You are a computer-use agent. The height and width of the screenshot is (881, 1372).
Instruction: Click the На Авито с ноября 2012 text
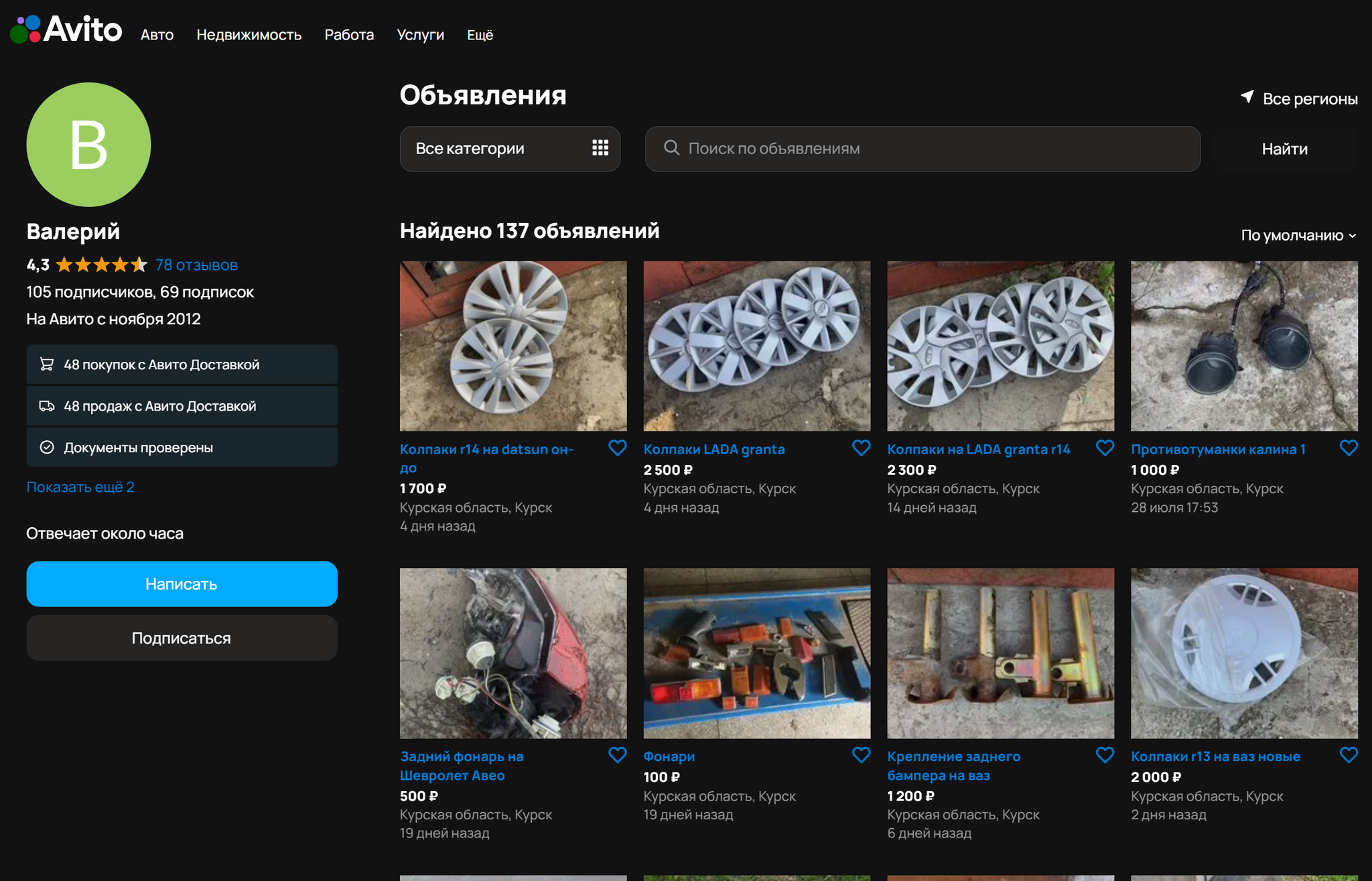pos(113,320)
